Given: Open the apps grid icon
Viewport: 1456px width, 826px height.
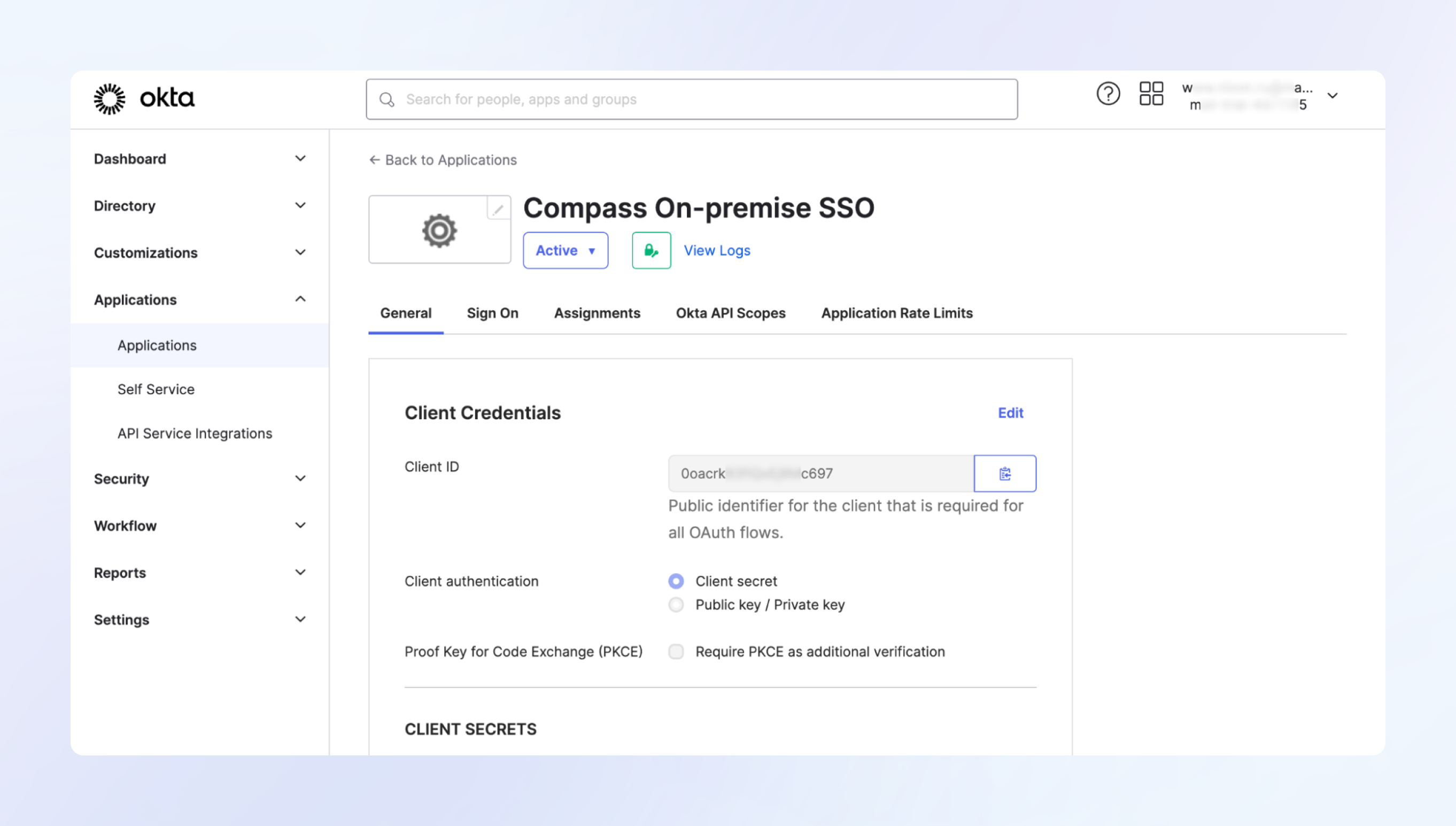Looking at the screenshot, I should pyautogui.click(x=1151, y=94).
